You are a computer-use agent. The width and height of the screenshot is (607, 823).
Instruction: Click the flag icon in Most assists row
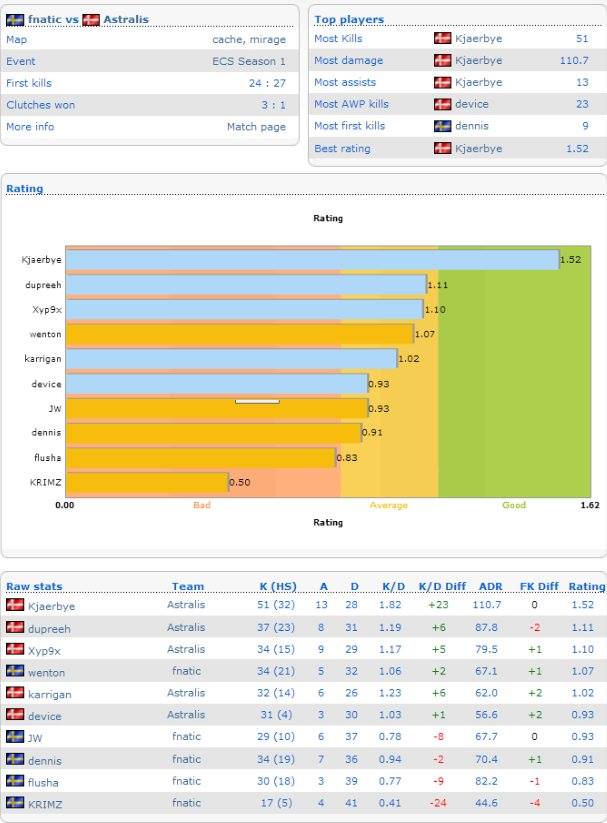443,82
